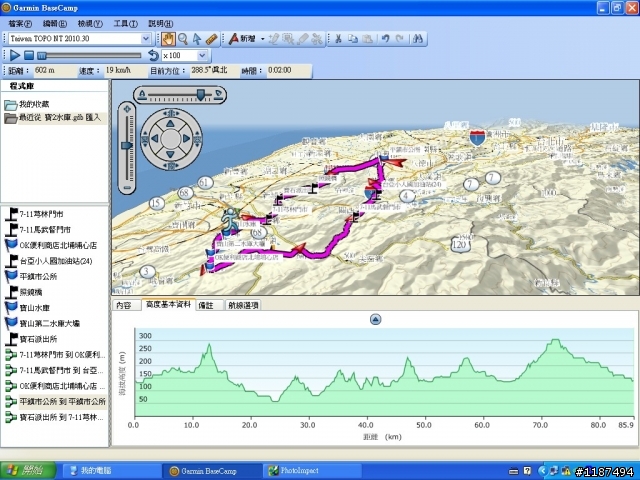Stop route playback
The width and height of the screenshot is (640, 480).
tap(29, 55)
